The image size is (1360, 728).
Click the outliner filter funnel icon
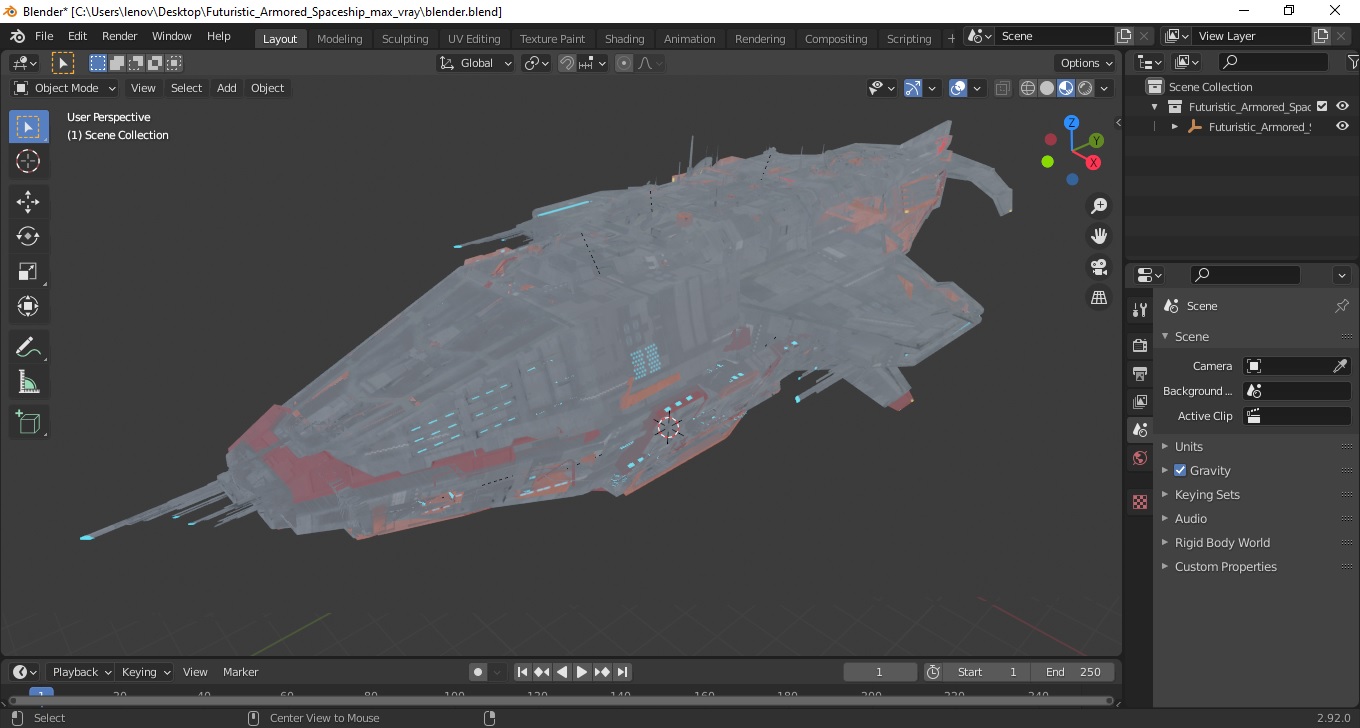(x=1354, y=62)
